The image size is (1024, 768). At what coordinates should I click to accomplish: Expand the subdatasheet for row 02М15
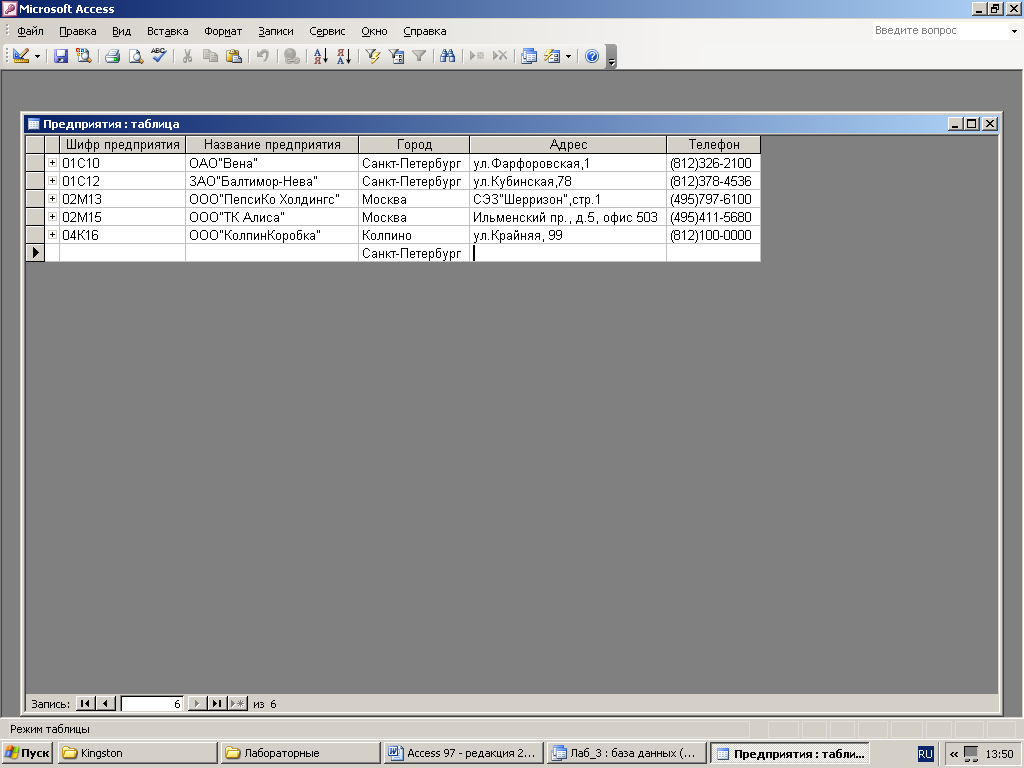(52, 216)
